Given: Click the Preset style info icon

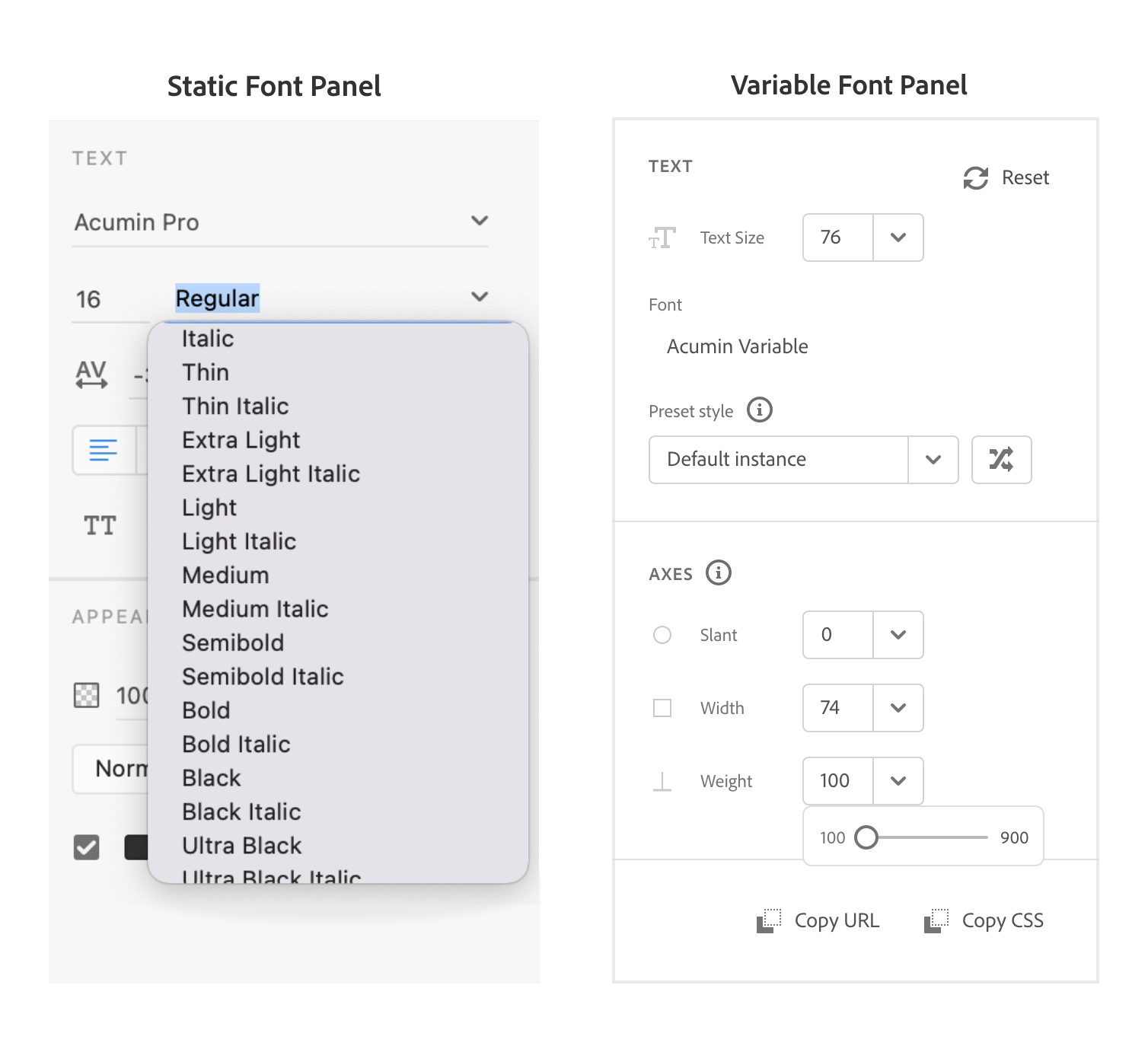Looking at the screenshot, I should coord(758,410).
